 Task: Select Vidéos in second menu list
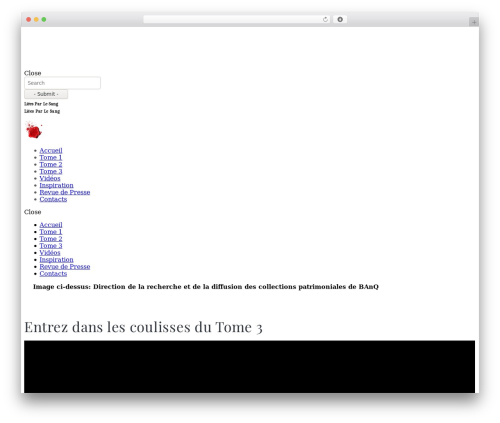50,253
